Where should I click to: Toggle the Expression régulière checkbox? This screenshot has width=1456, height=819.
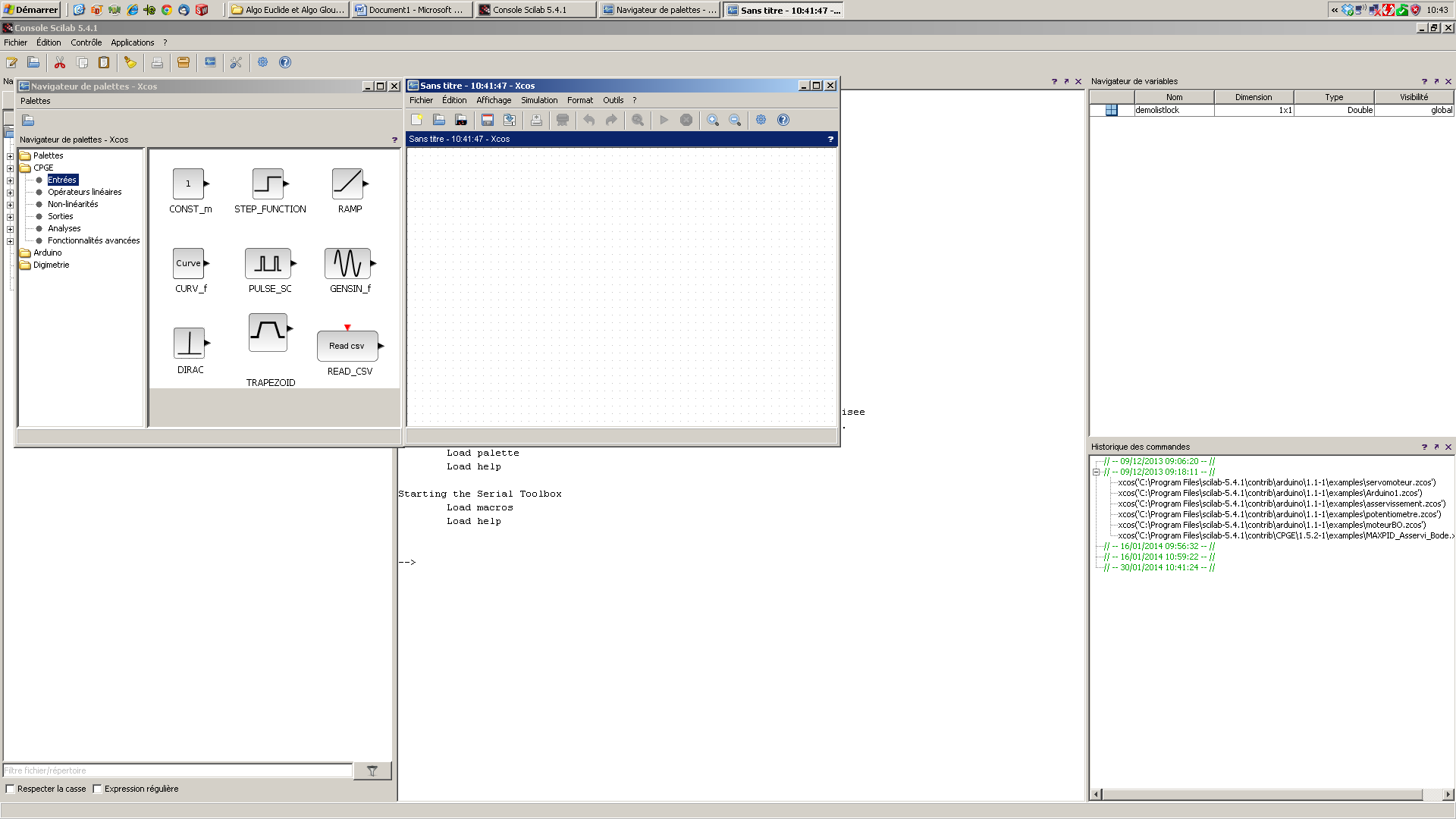click(98, 789)
